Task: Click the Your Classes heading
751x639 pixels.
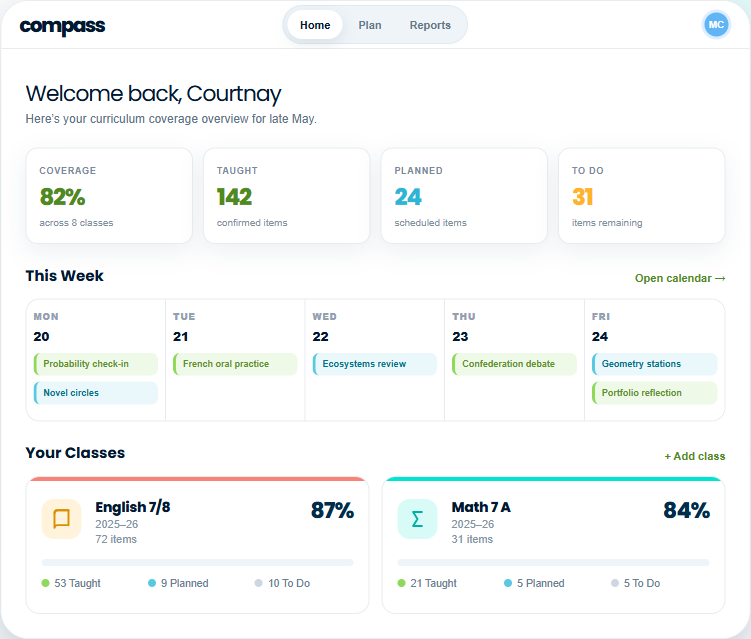Action: click(75, 453)
